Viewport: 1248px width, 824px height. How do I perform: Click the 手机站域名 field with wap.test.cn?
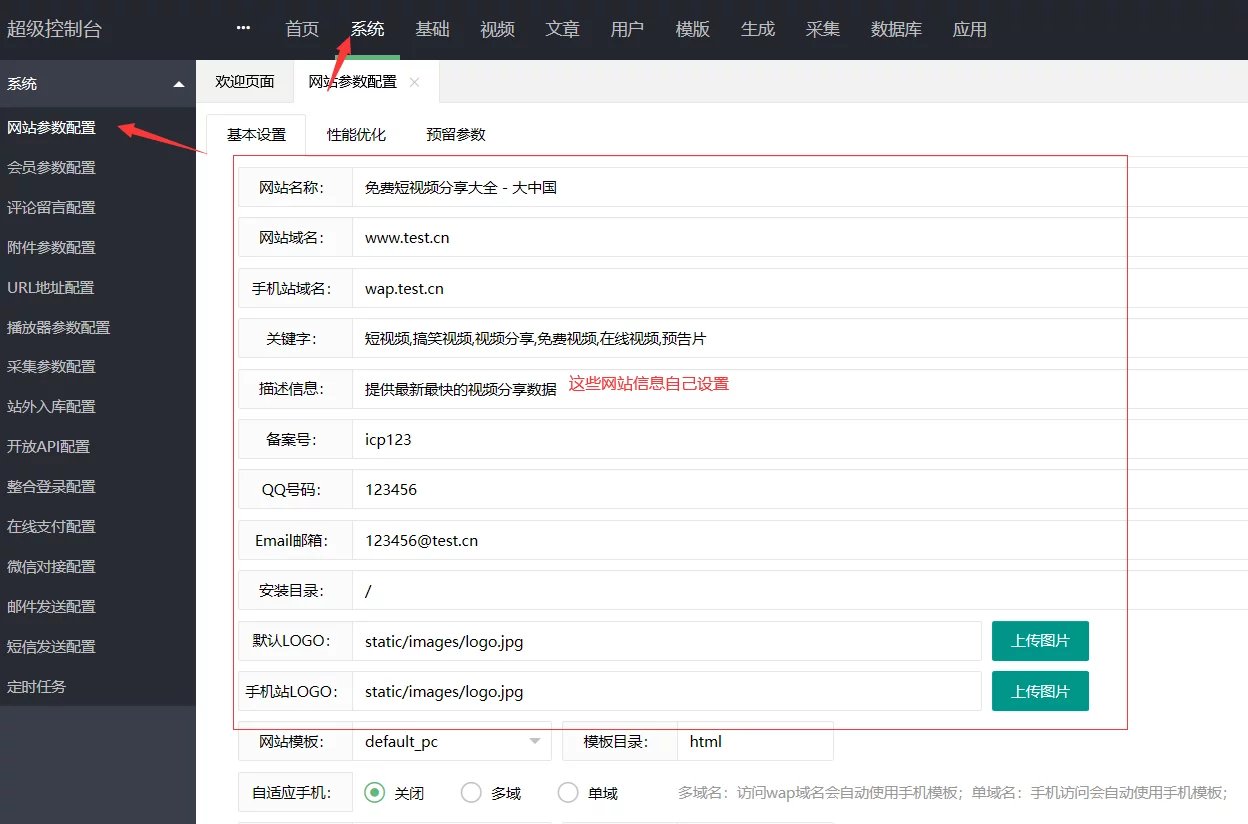pyautogui.click(x=800, y=288)
